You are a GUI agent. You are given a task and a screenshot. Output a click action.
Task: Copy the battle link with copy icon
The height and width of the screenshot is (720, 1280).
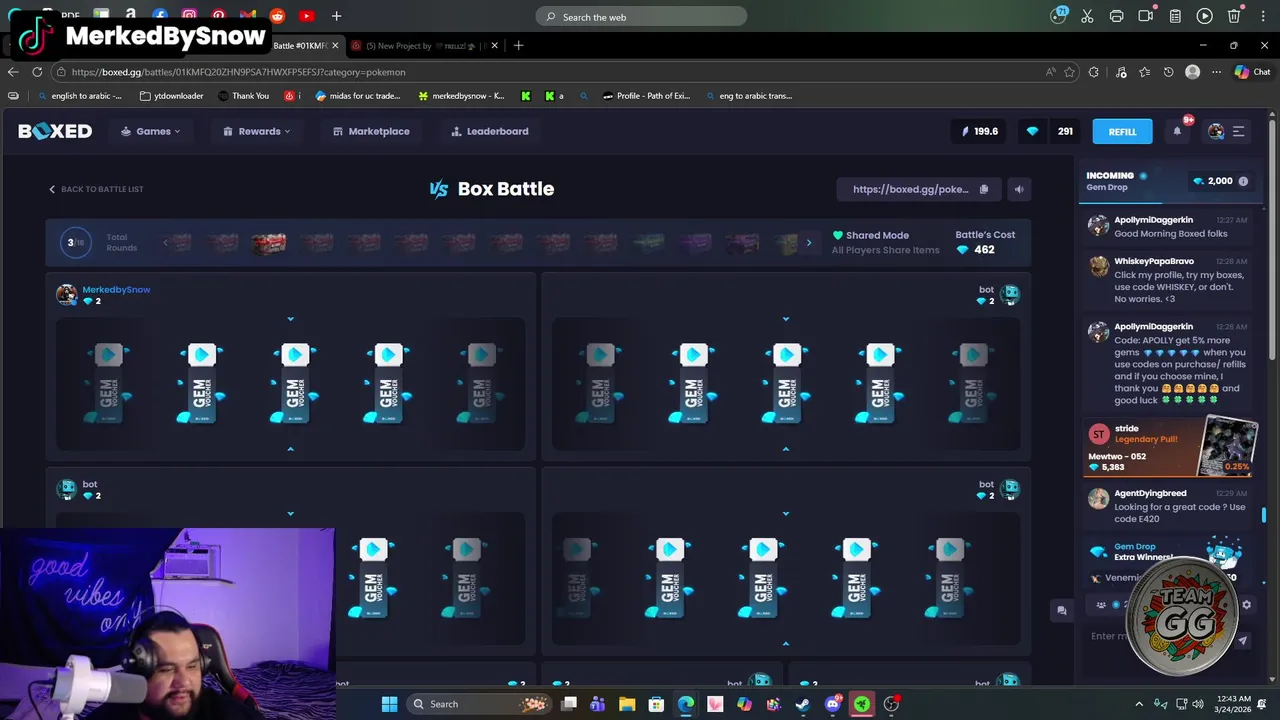point(984,189)
